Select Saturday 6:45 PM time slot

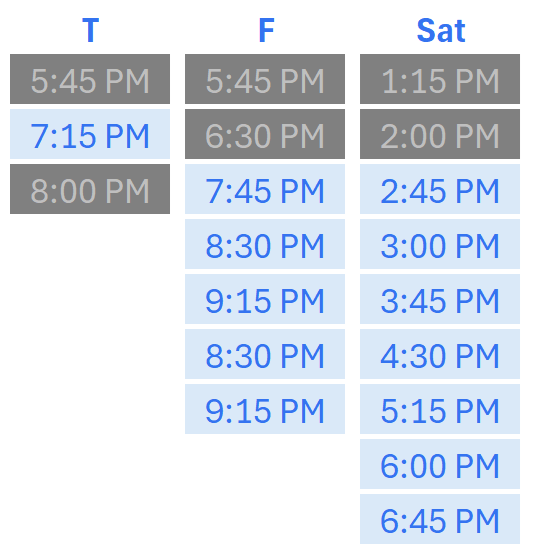[x=440, y=519]
